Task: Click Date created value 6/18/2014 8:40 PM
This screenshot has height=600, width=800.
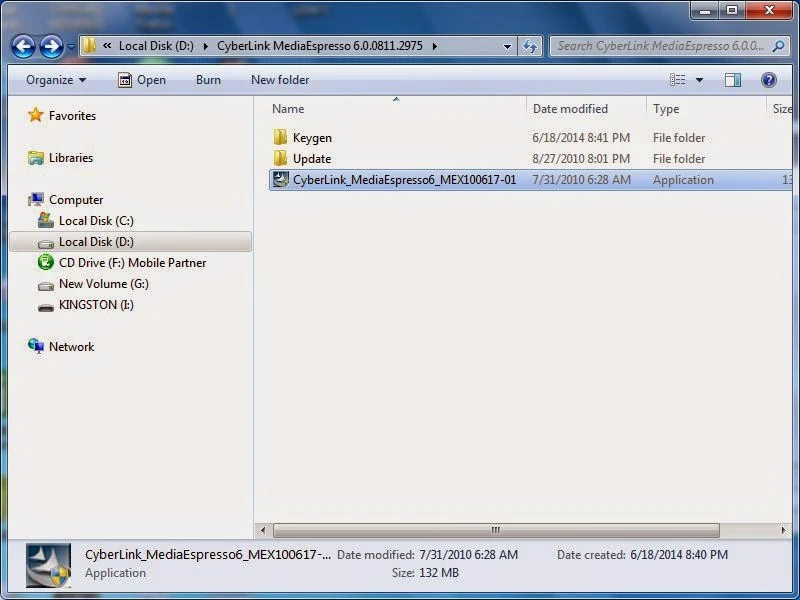Action: click(x=679, y=555)
